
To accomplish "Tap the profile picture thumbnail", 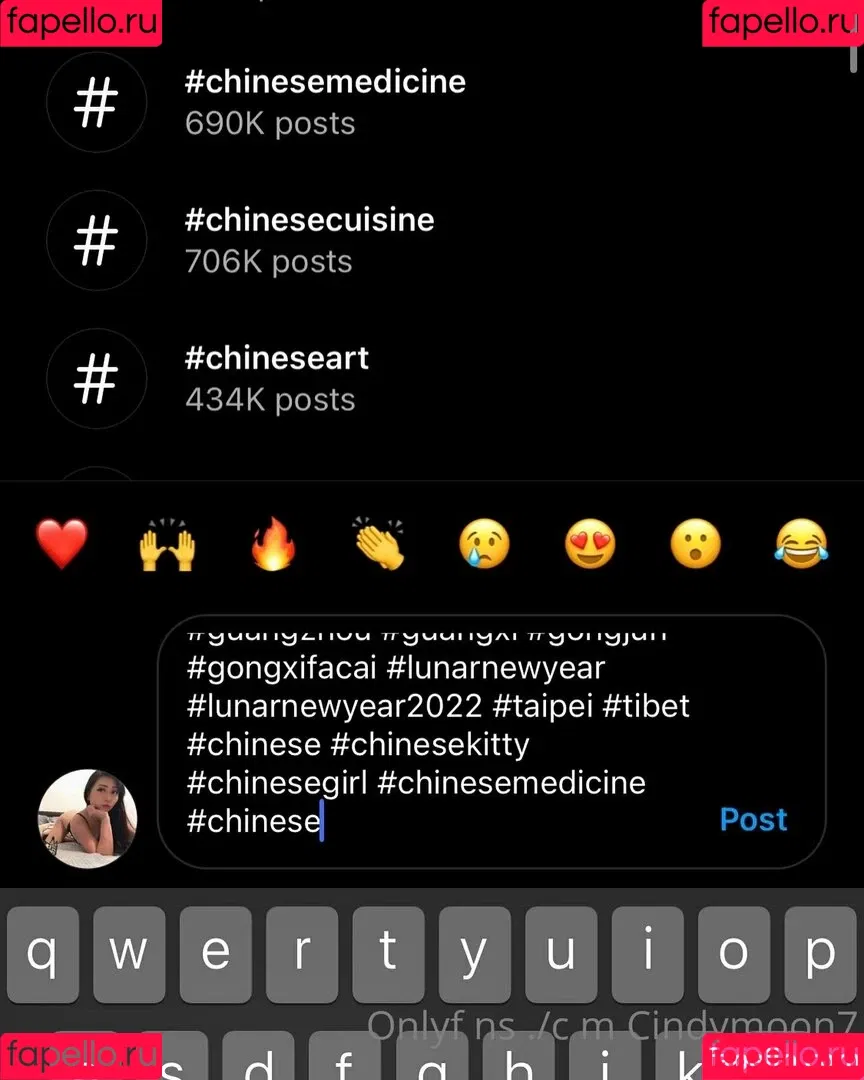I will click(x=87, y=818).
